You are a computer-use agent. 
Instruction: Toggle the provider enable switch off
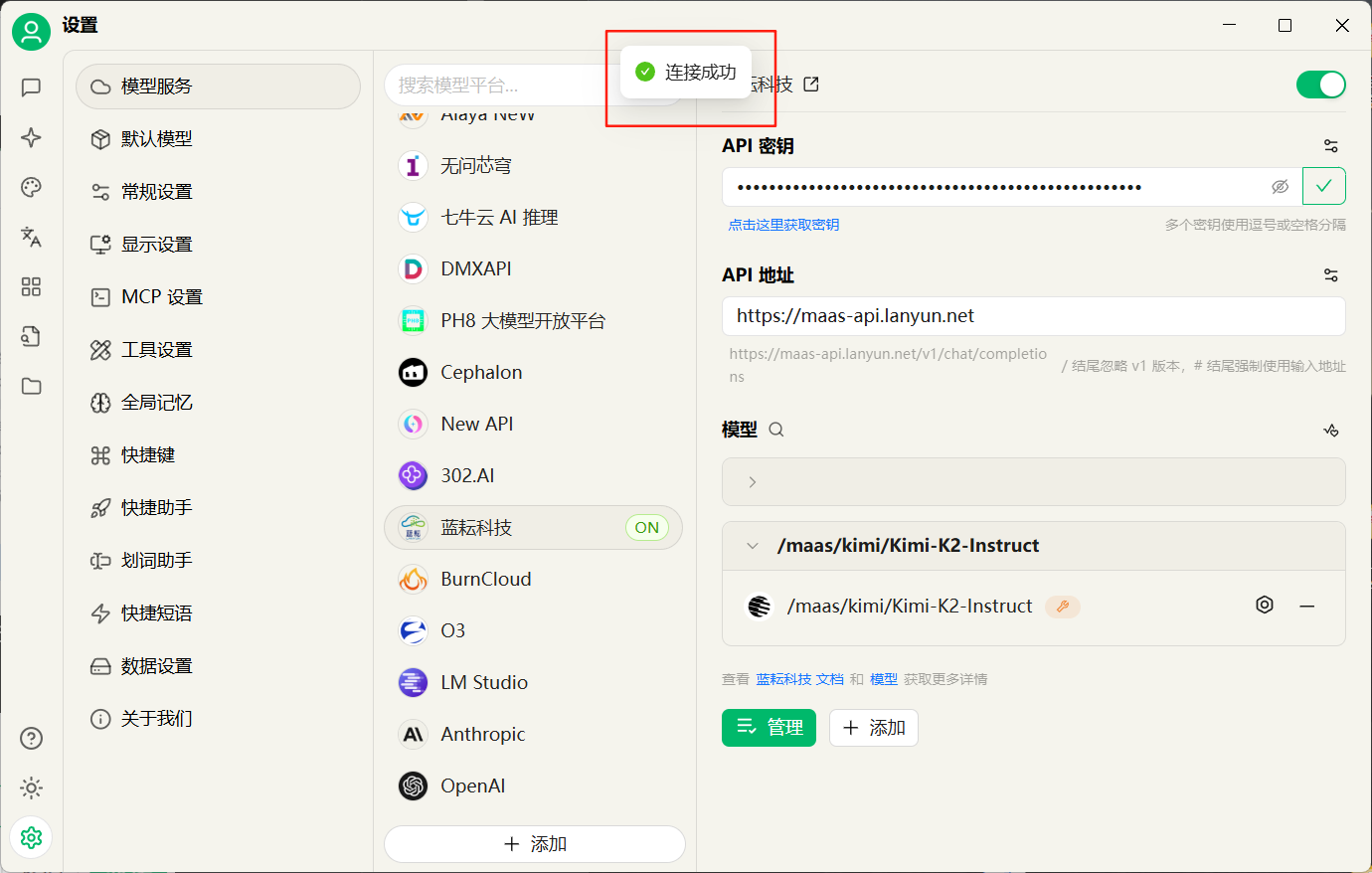click(x=1321, y=85)
